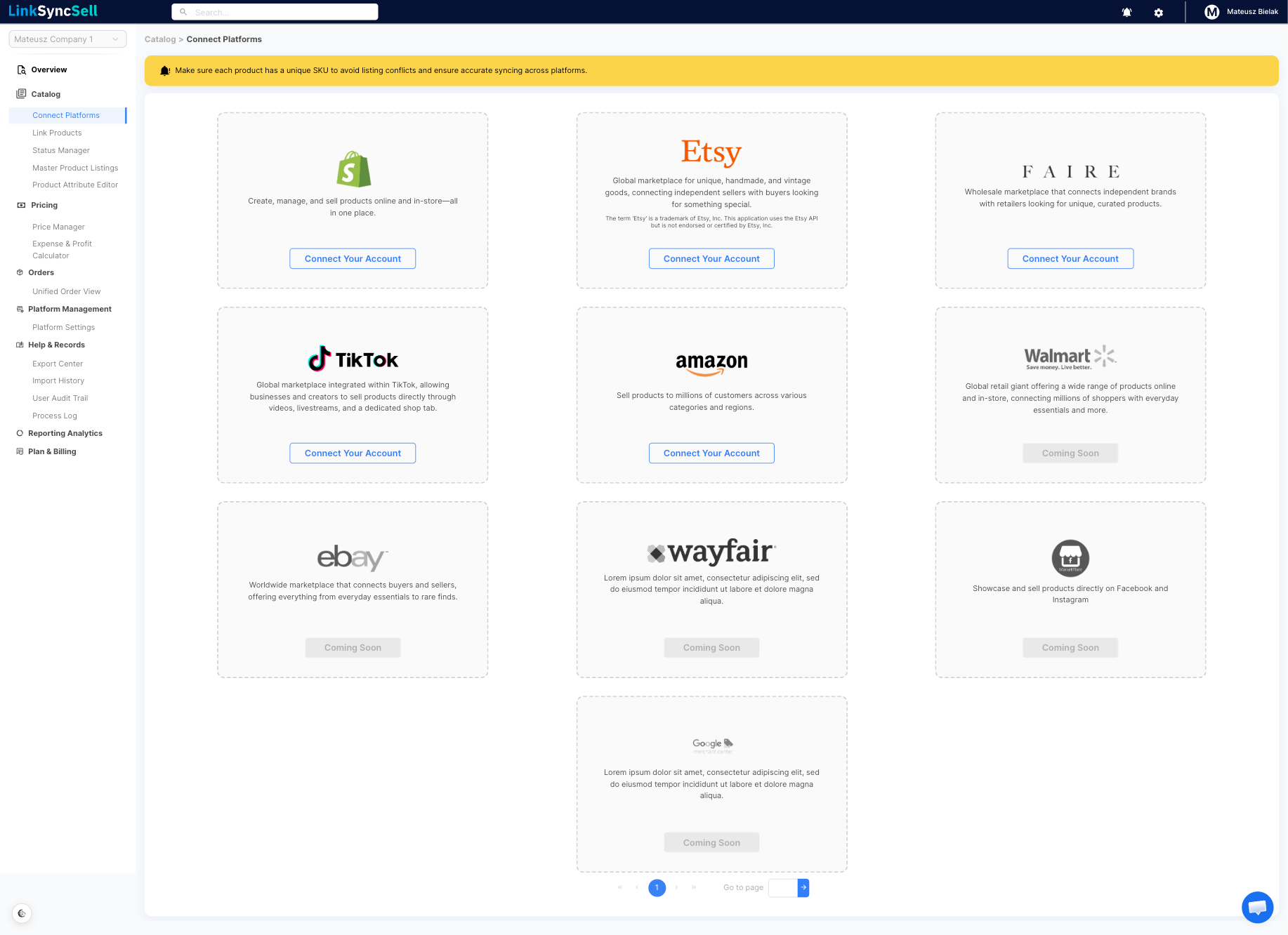The width and height of the screenshot is (1288, 935).
Task: Click the Walmart logo
Action: pos(1070,357)
